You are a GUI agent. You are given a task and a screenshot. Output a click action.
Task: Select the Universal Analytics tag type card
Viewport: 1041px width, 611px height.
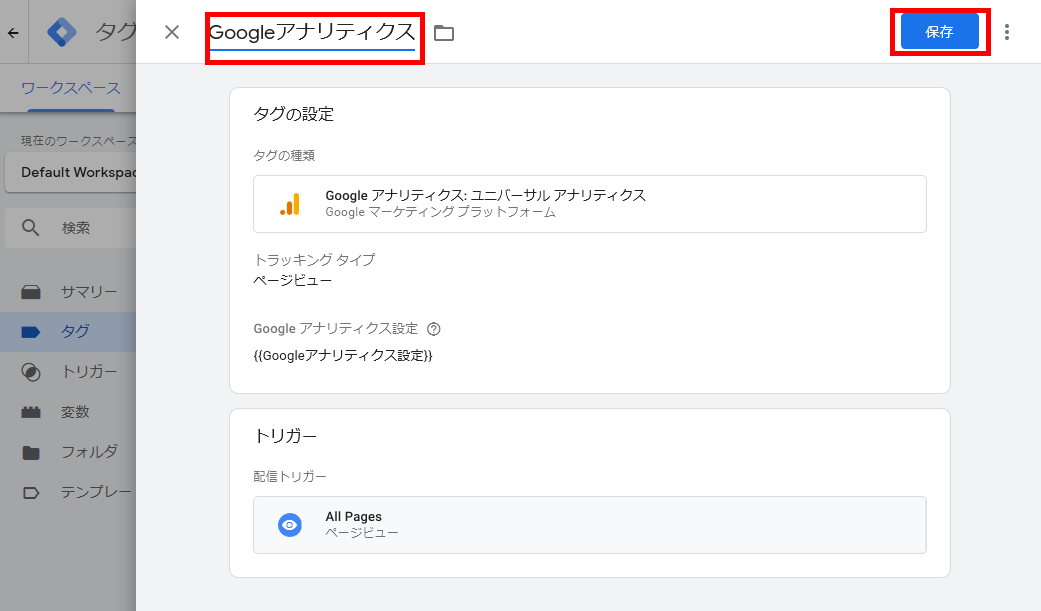(590, 204)
